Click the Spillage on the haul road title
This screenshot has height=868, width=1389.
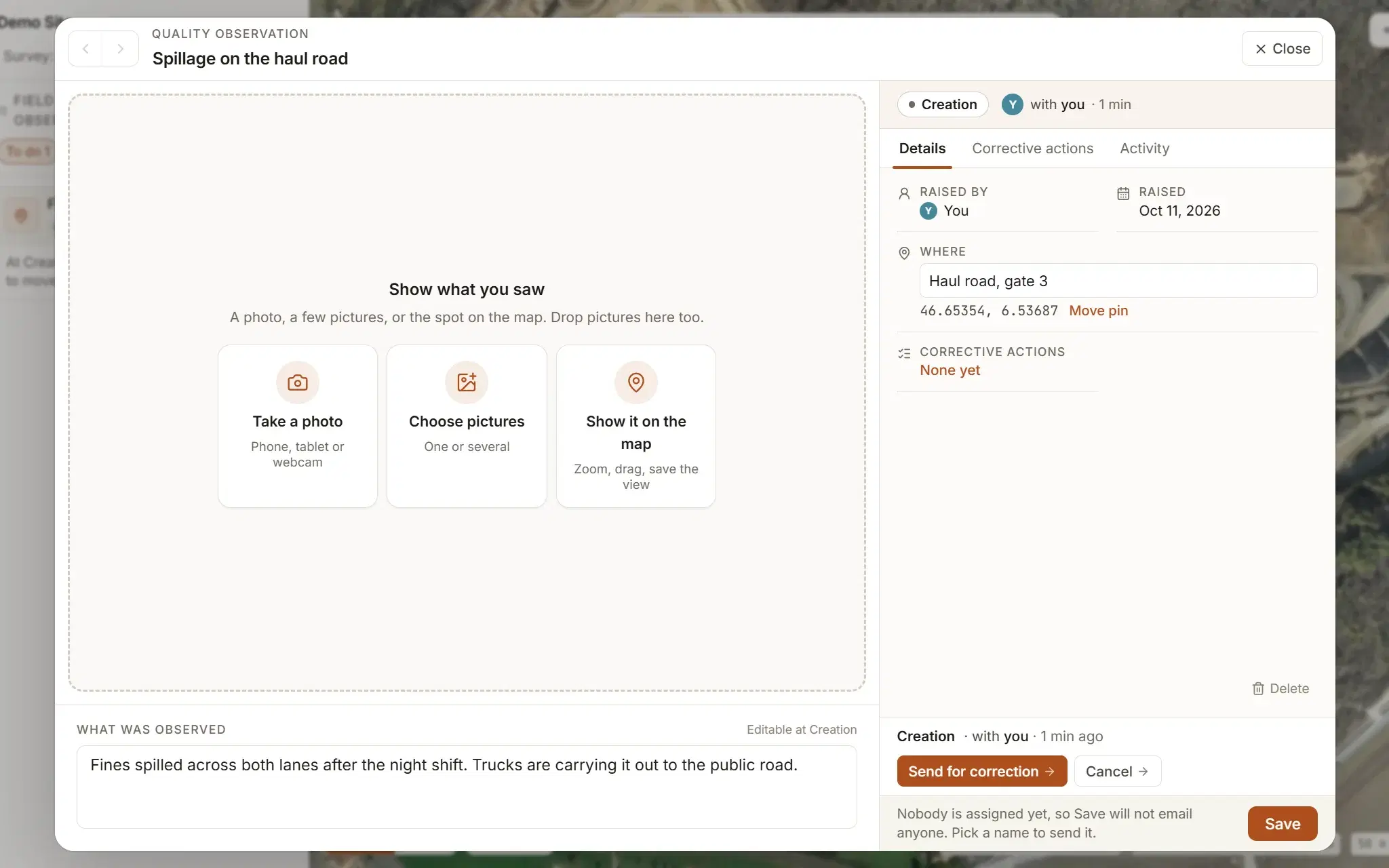[x=250, y=58]
